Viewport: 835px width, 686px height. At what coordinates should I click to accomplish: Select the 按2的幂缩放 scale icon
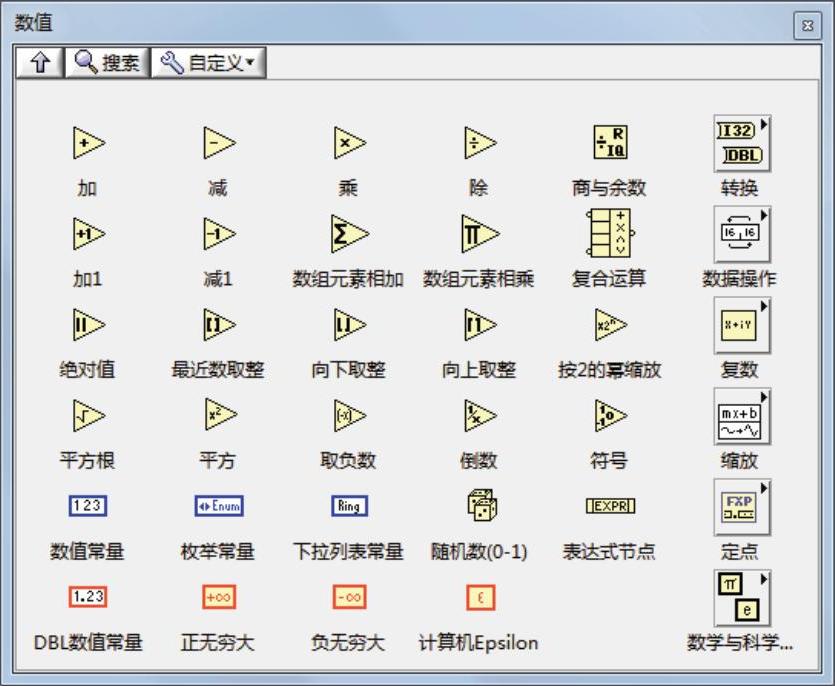coord(610,325)
